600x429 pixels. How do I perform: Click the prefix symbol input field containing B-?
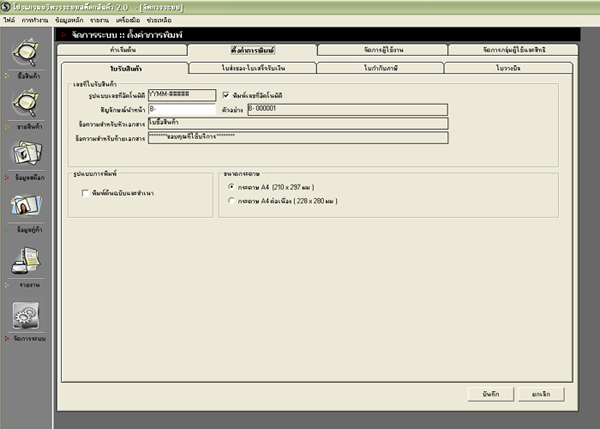[x=180, y=109]
